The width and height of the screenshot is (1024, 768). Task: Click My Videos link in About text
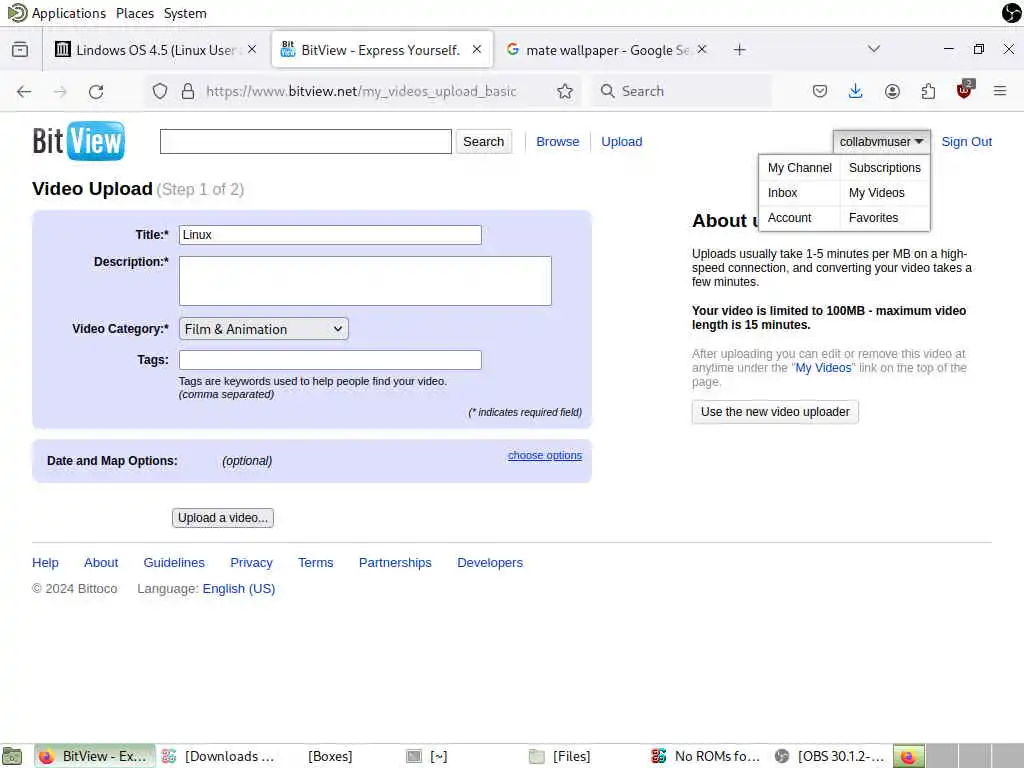823,368
